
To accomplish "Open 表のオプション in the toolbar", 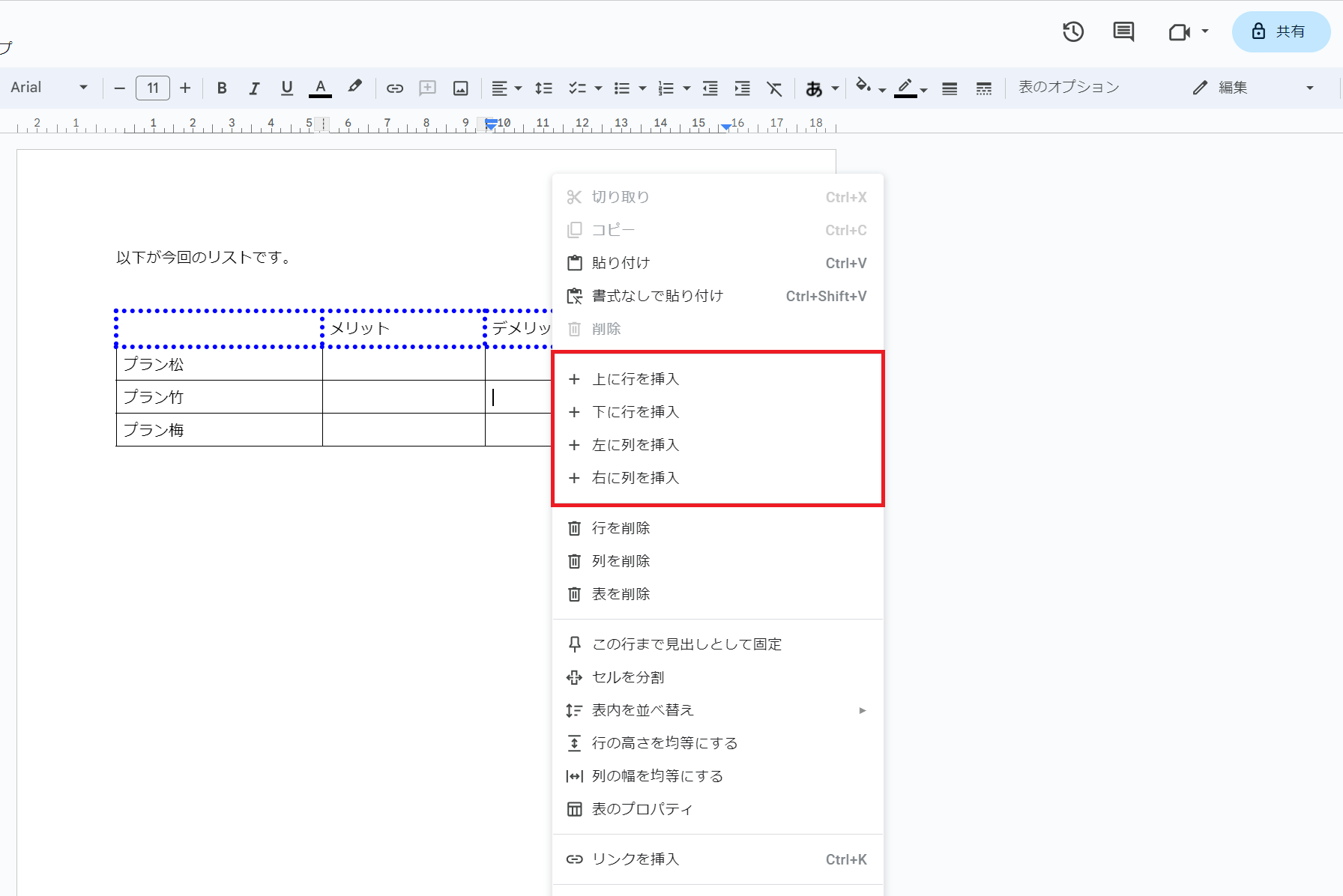I will pos(1068,88).
